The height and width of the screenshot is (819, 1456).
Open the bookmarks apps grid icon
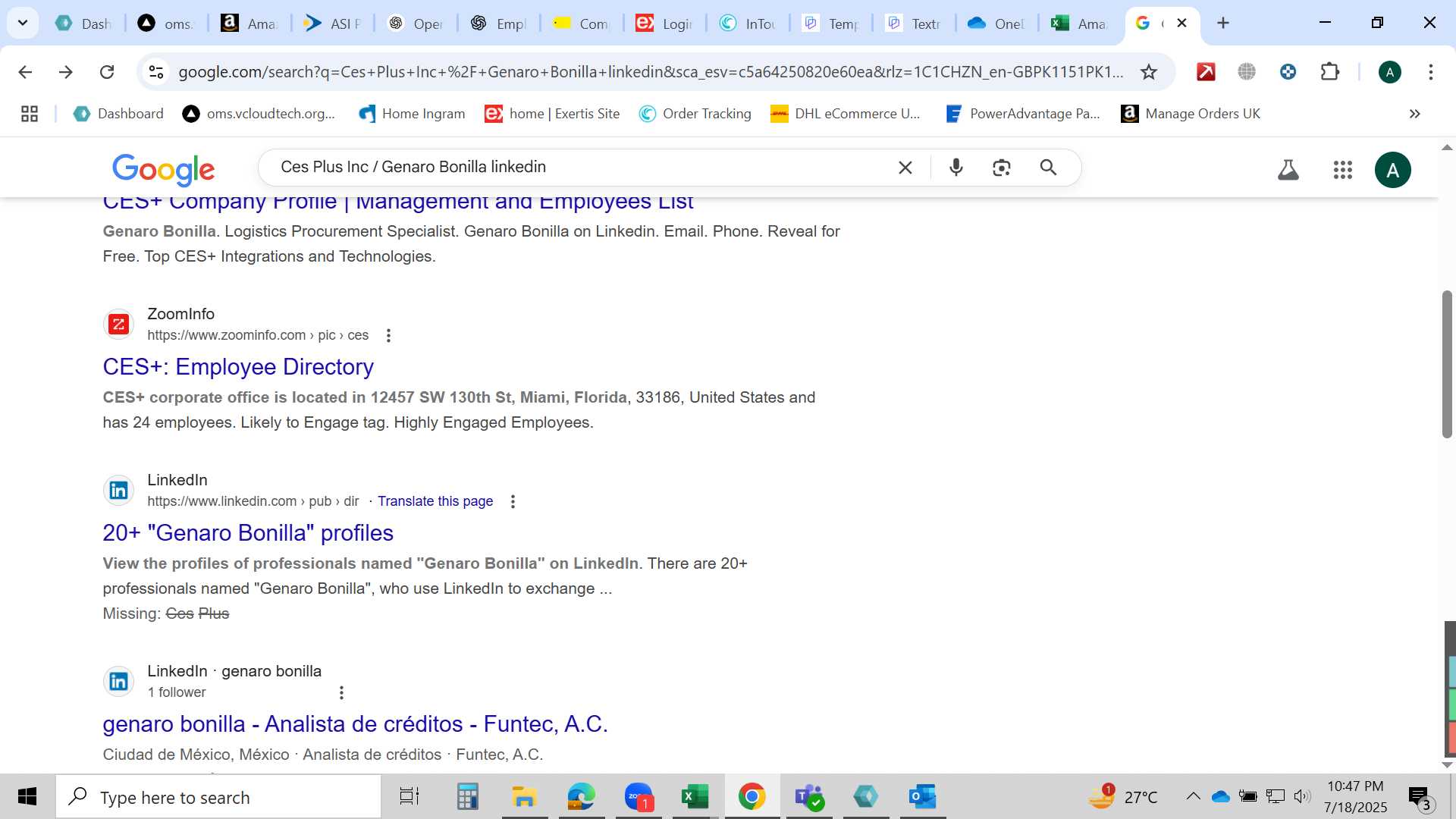point(30,114)
